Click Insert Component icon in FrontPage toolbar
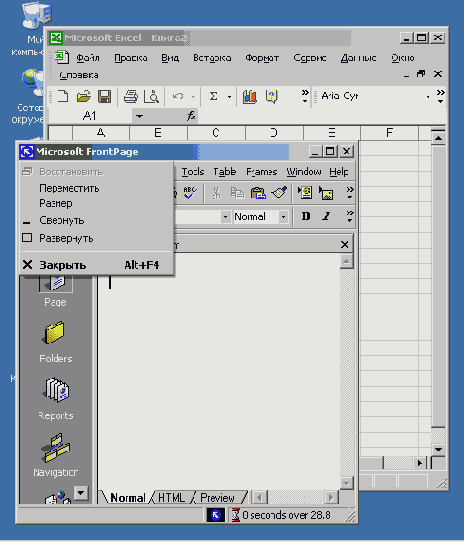The height and width of the screenshot is (542, 464). pos(305,193)
